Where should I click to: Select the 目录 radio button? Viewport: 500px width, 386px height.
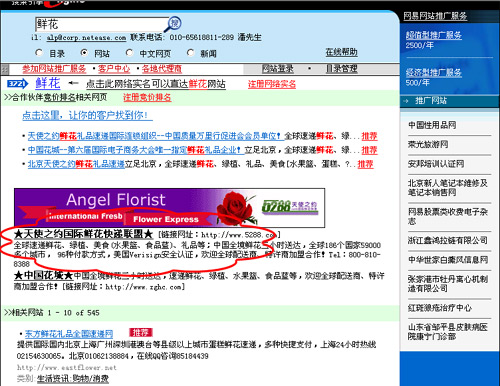point(39,53)
